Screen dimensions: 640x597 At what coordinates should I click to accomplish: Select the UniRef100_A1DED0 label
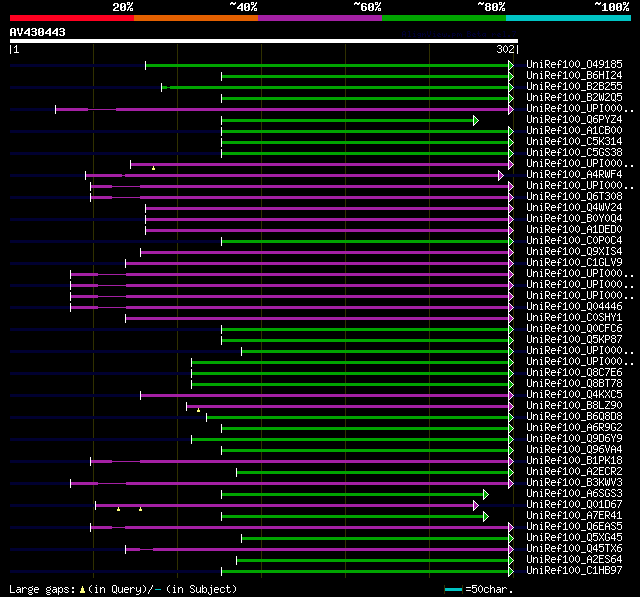coord(574,230)
